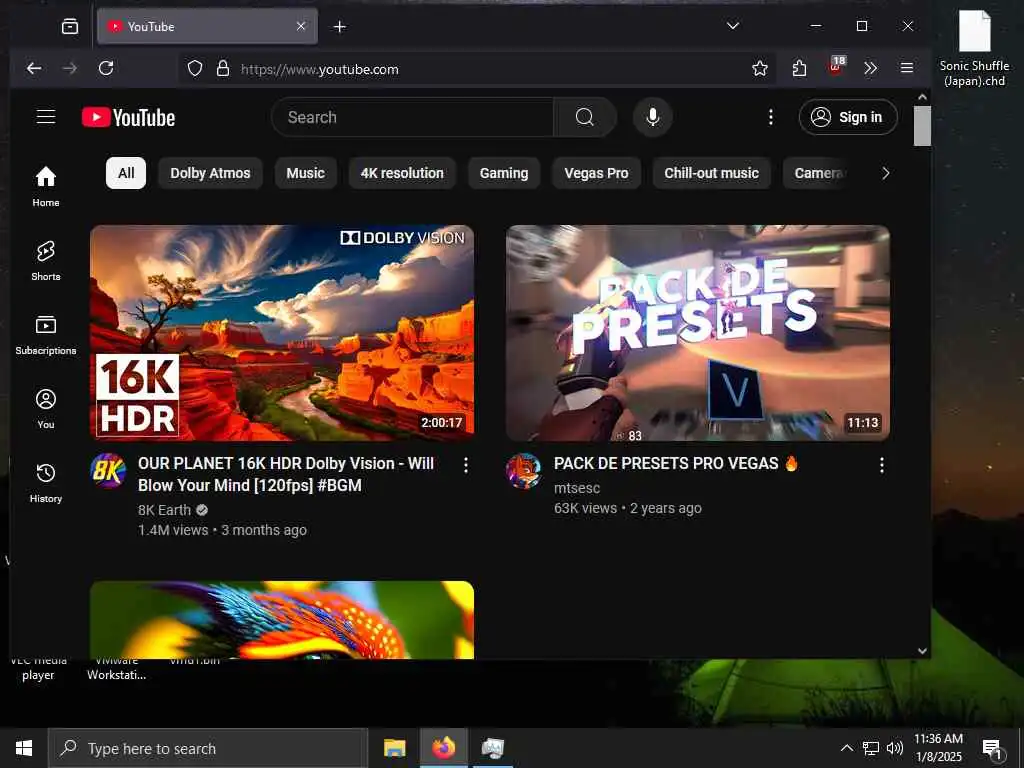Select the Chill-out music chip
This screenshot has height=768, width=1024.
tap(712, 173)
